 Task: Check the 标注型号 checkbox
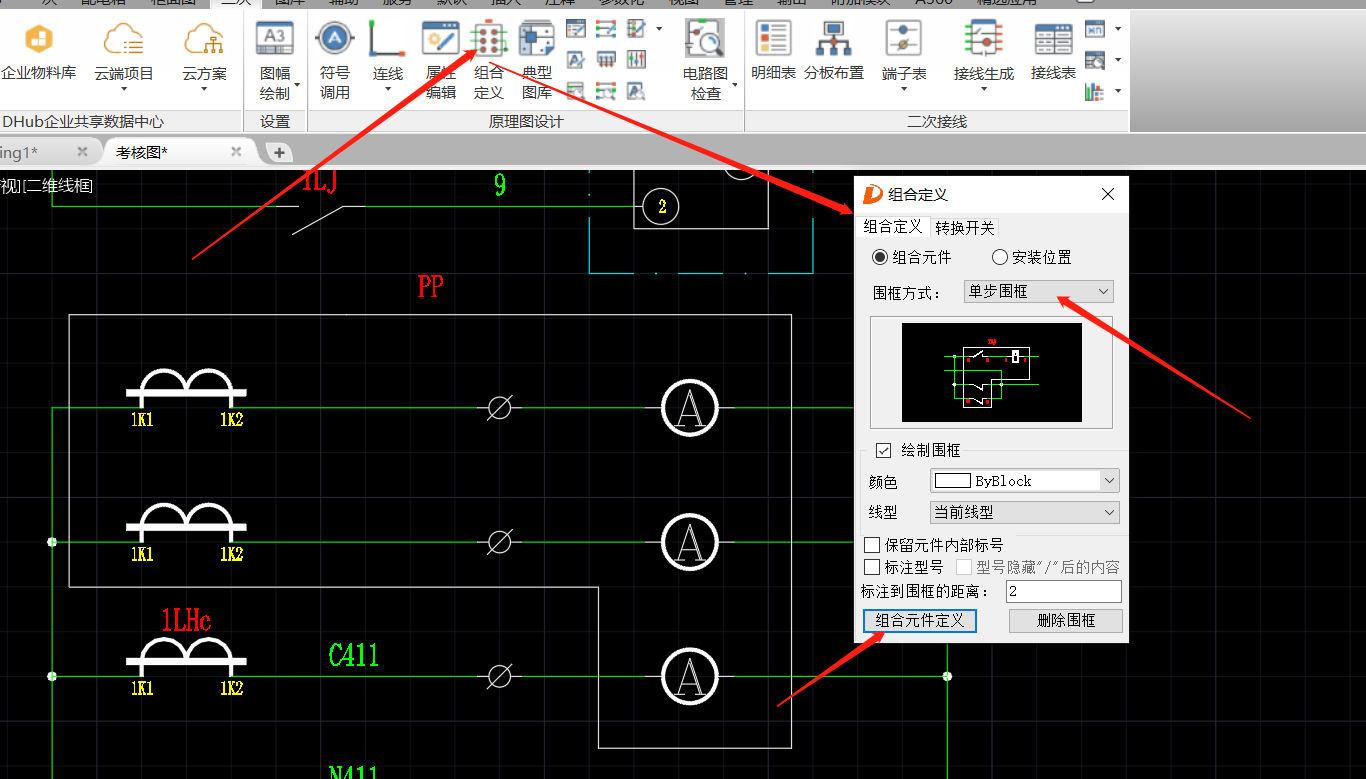coord(872,567)
